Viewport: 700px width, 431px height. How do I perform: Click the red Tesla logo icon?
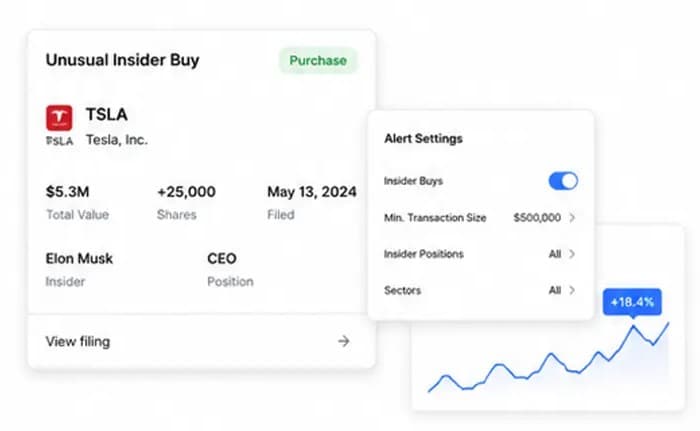[59, 118]
